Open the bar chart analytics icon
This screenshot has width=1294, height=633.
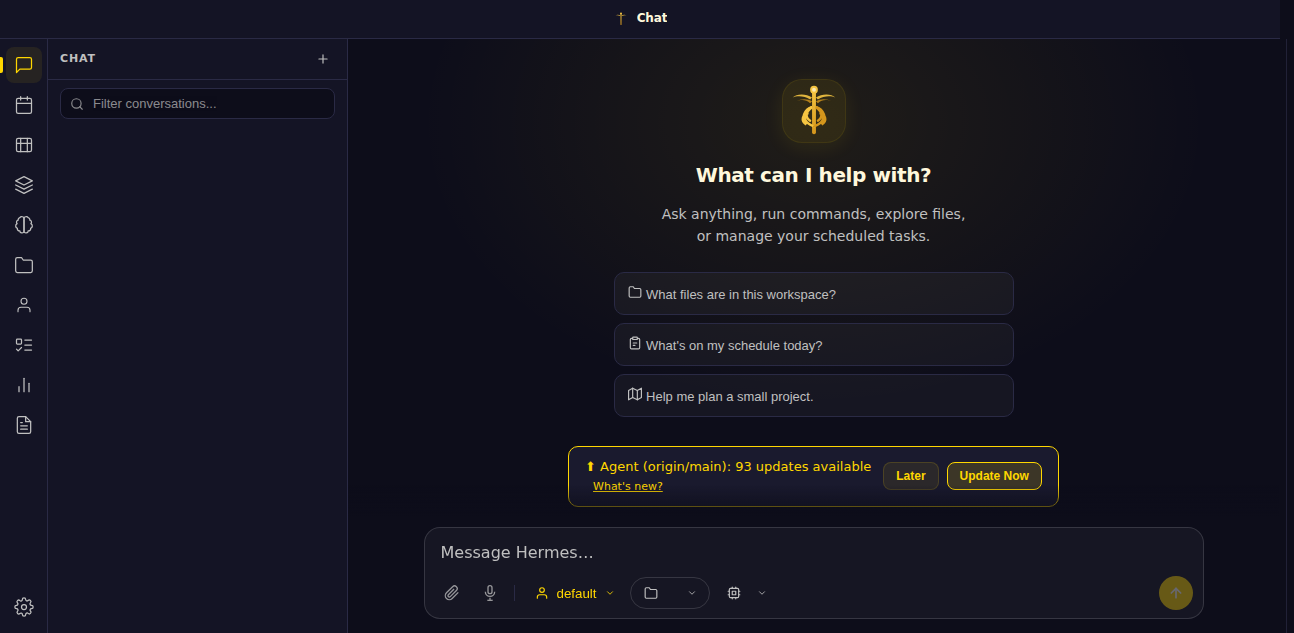(x=24, y=385)
